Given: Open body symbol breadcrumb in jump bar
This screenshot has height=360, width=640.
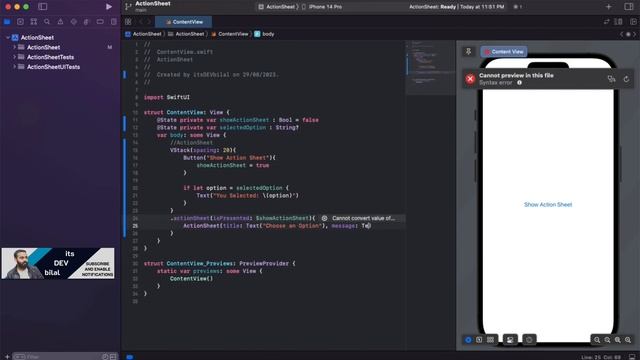Looking at the screenshot, I should point(264,34).
